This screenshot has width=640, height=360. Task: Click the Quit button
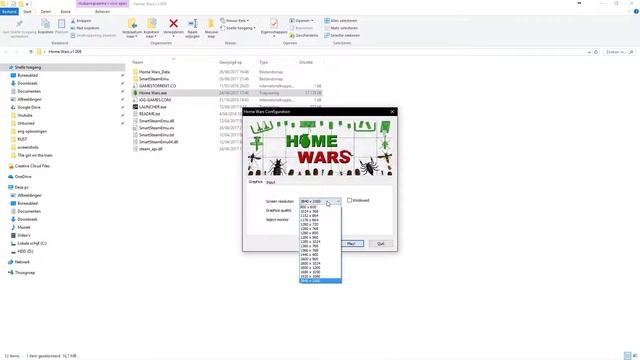pos(380,244)
